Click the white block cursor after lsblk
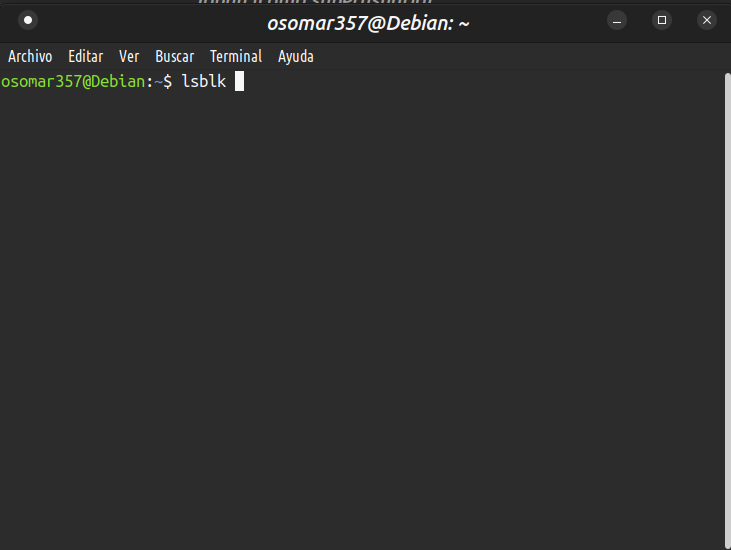The height and width of the screenshot is (550, 731). coord(239,82)
